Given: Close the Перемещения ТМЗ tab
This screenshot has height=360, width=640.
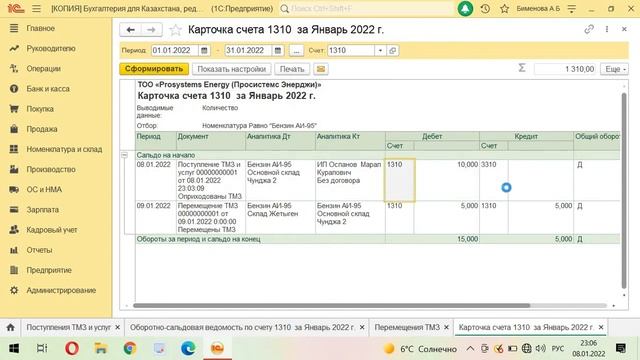Looking at the screenshot, I should pyautogui.click(x=446, y=327).
